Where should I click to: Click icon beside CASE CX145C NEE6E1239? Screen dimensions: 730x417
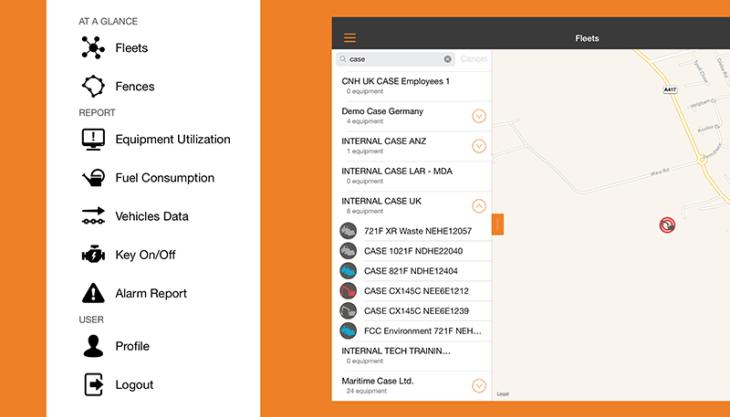pos(348,311)
